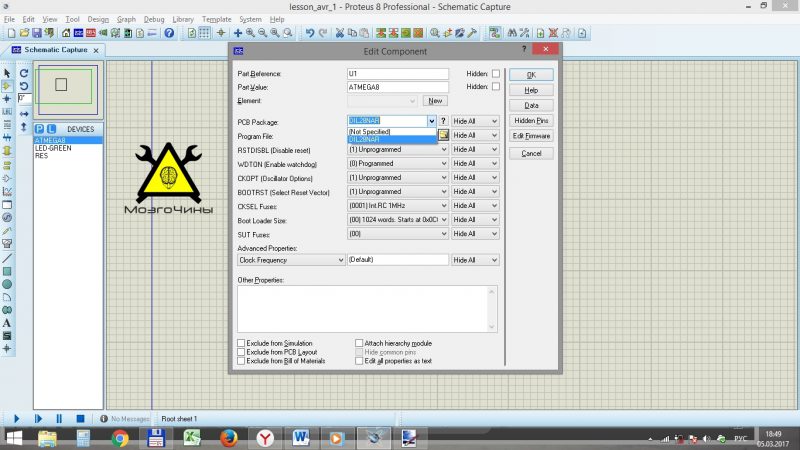
Task: Click the Open Project folder icon
Action: [24, 33]
